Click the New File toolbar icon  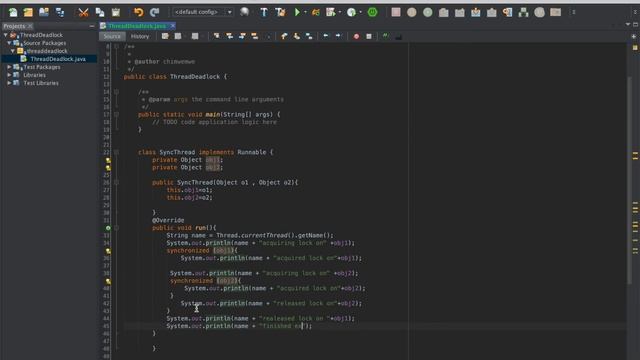coord(13,12)
